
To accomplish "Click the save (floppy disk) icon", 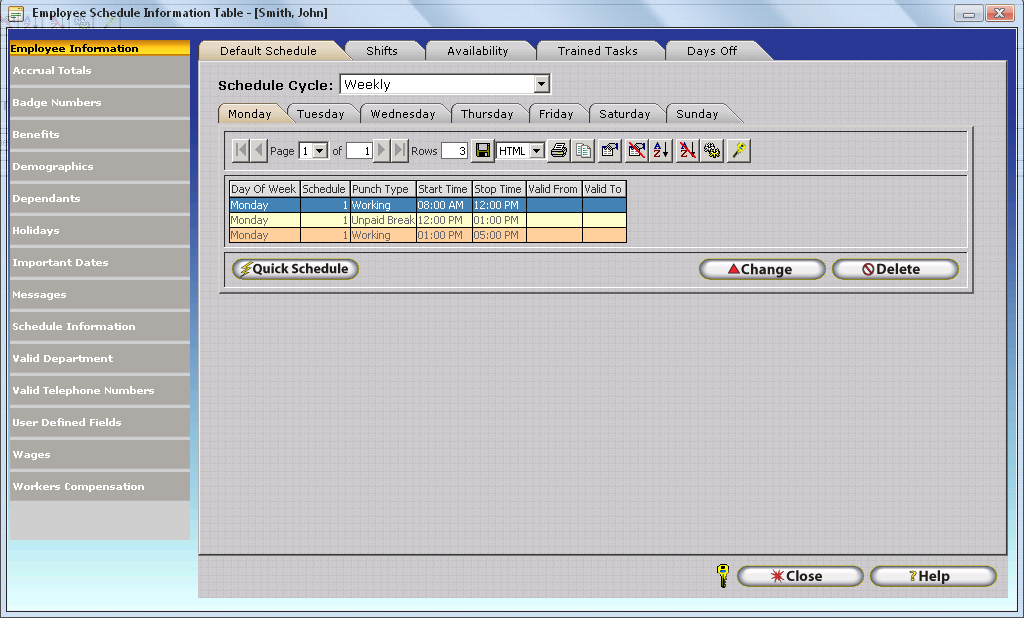I will 483,151.
